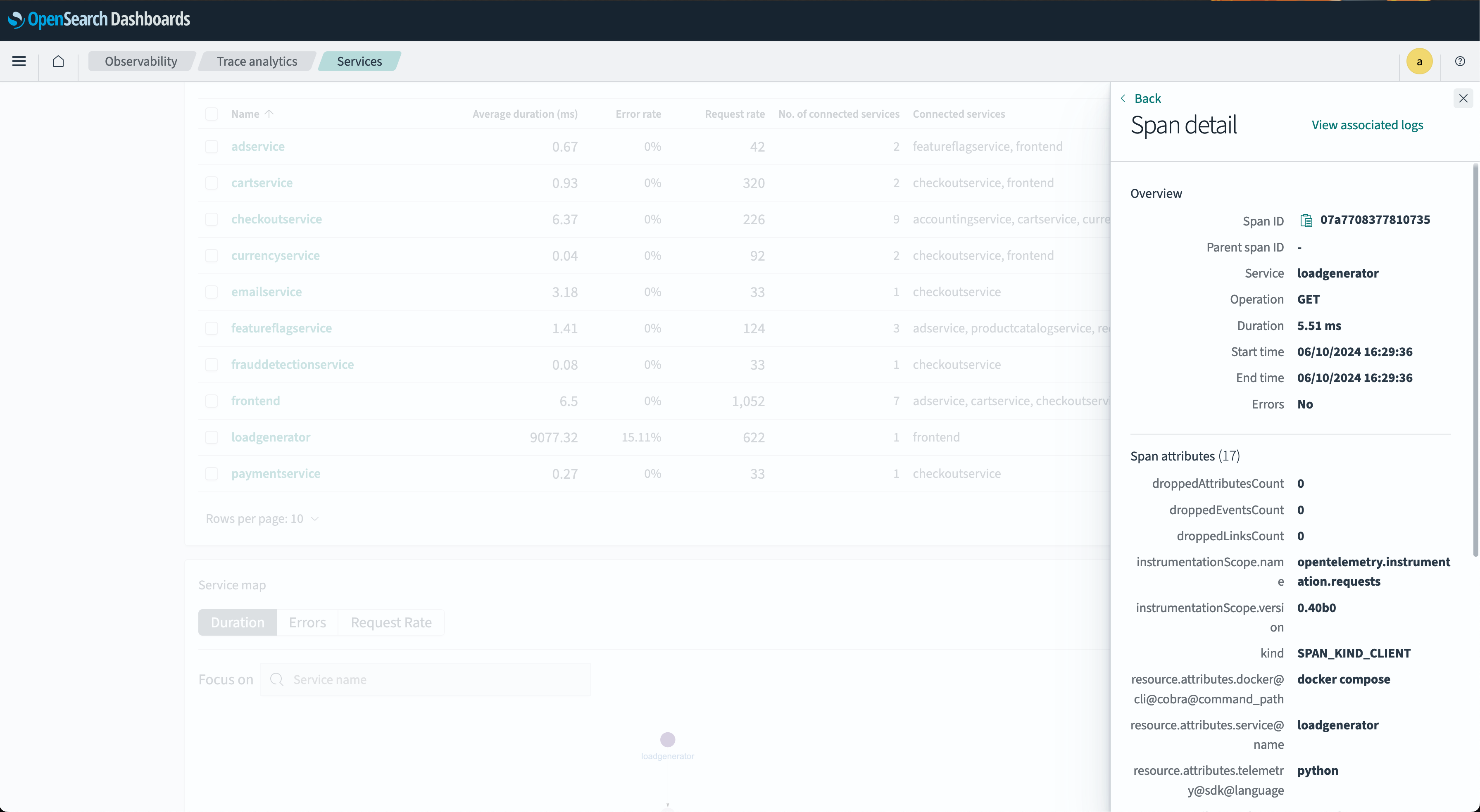Select the Request Rate tab
The image size is (1480, 812).
coord(391,622)
